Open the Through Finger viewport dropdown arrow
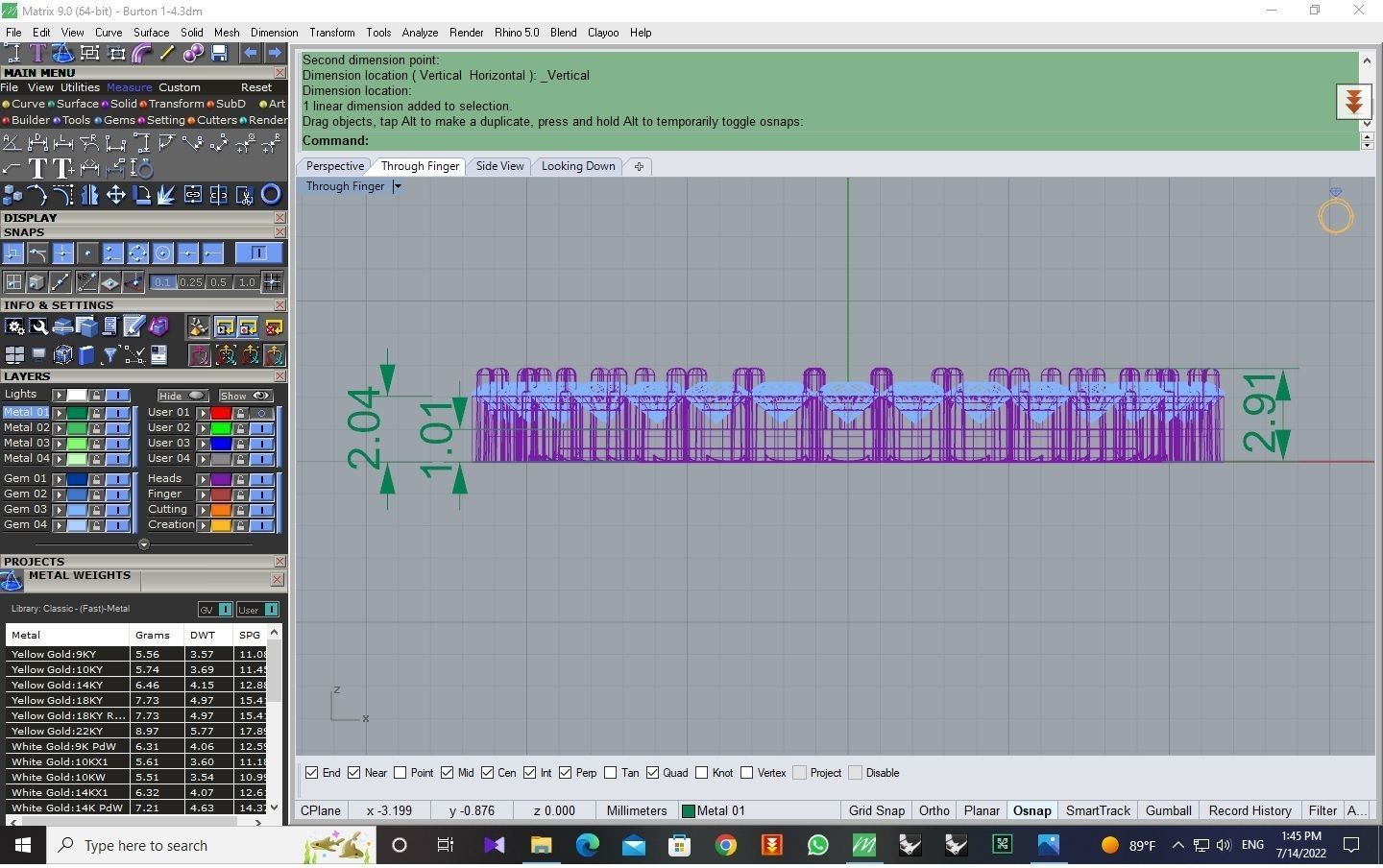Screen dimensions: 1383x868 coord(397,186)
